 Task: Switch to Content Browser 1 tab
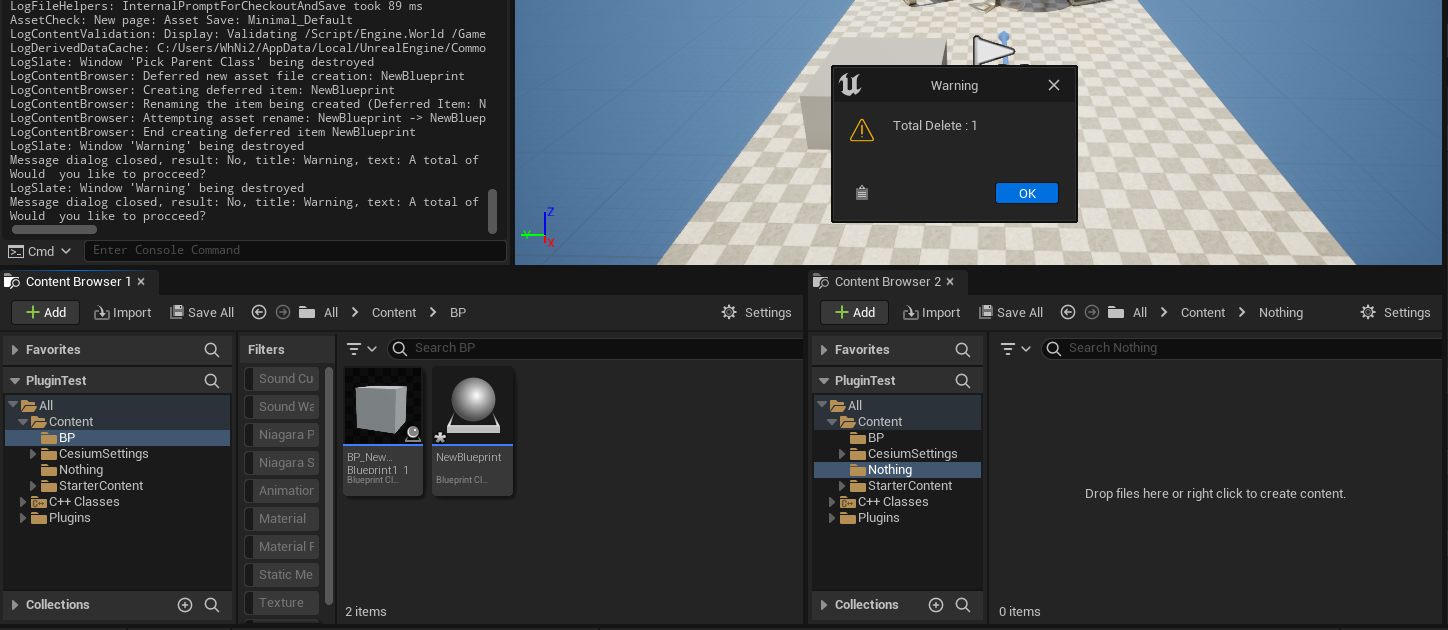pyautogui.click(x=77, y=282)
